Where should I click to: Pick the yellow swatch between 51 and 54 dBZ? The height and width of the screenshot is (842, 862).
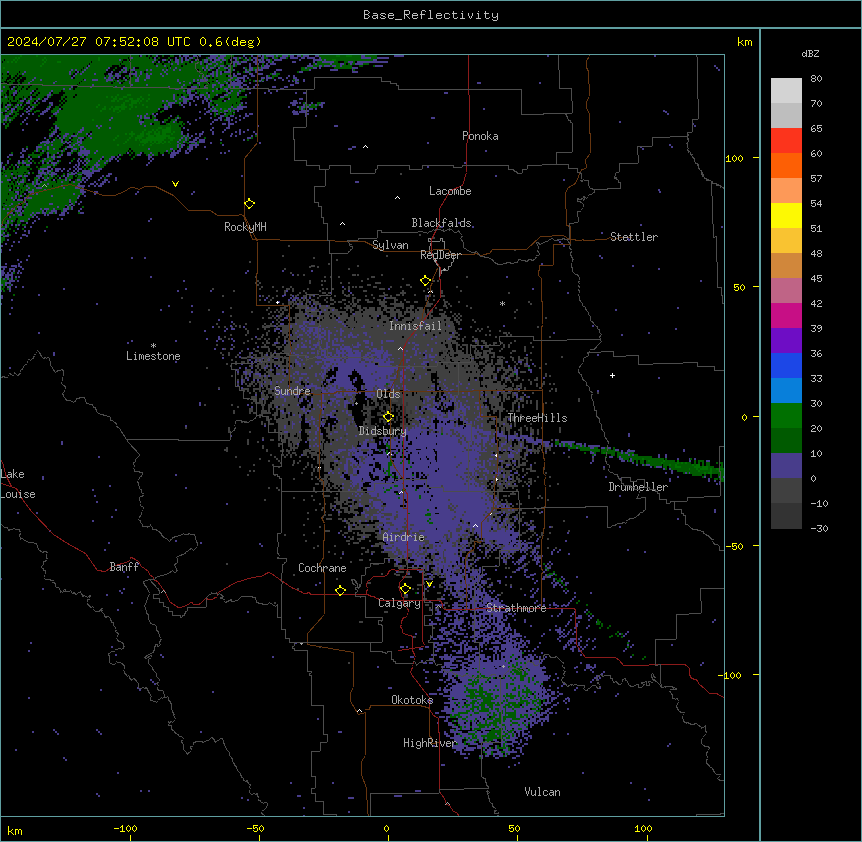pyautogui.click(x=786, y=215)
